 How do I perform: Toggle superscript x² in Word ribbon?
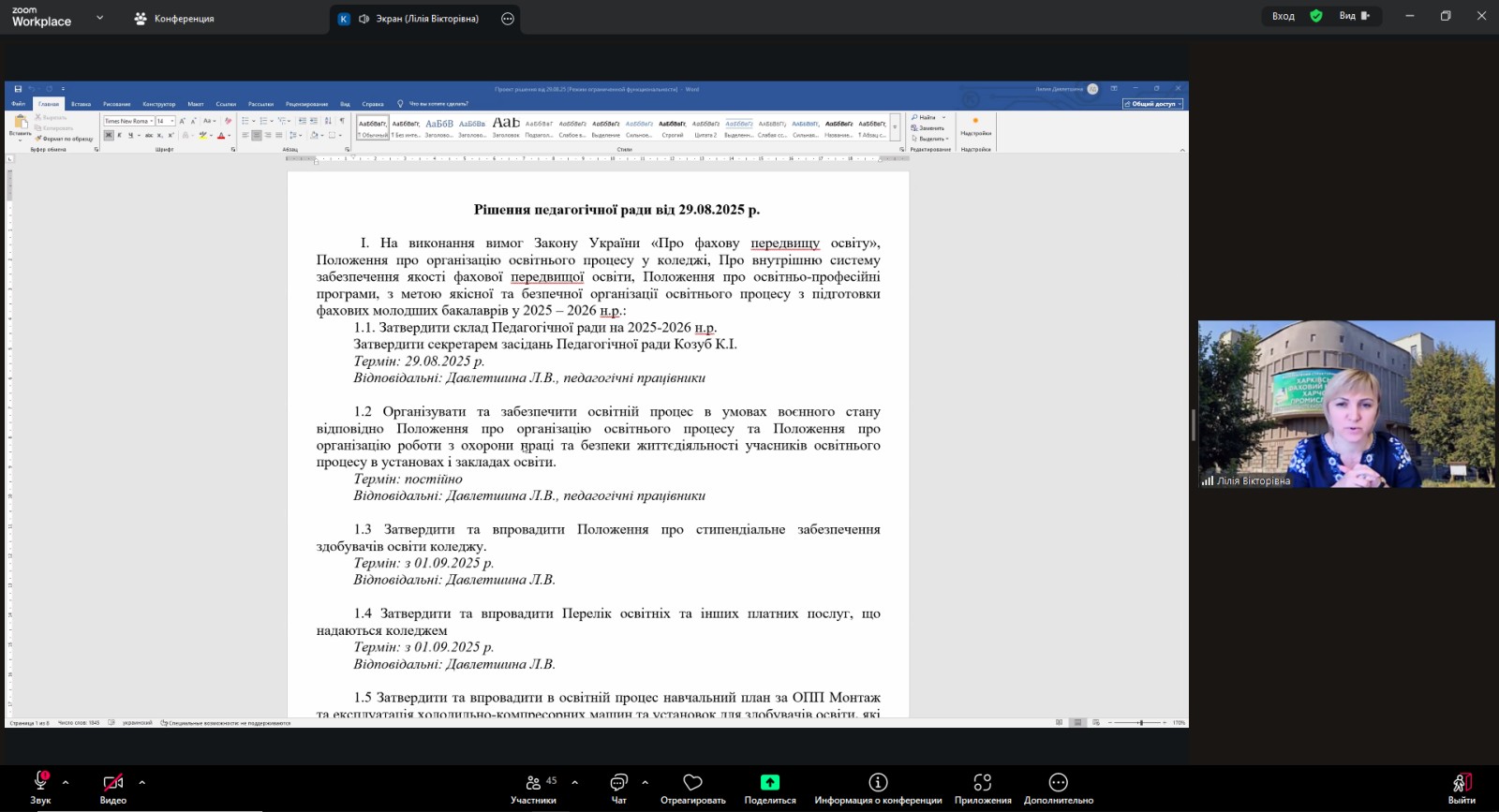pyautogui.click(x=171, y=135)
